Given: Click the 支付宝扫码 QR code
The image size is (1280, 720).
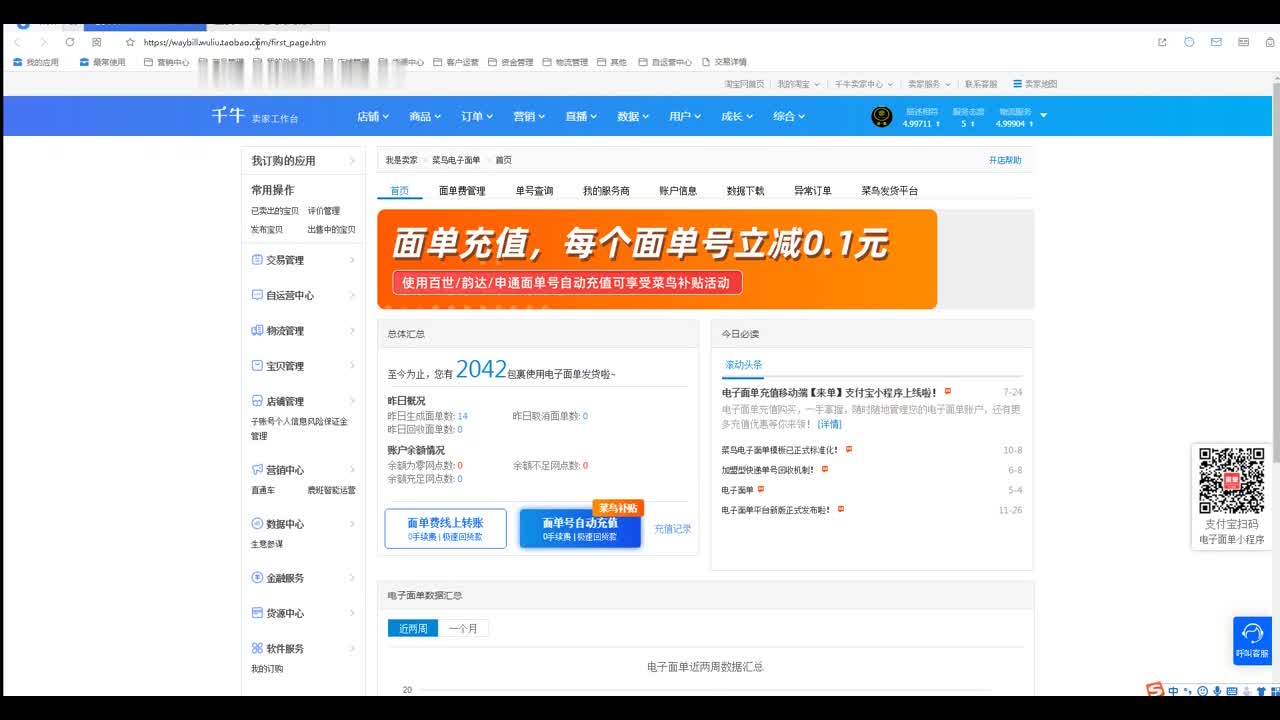Looking at the screenshot, I should [1231, 481].
